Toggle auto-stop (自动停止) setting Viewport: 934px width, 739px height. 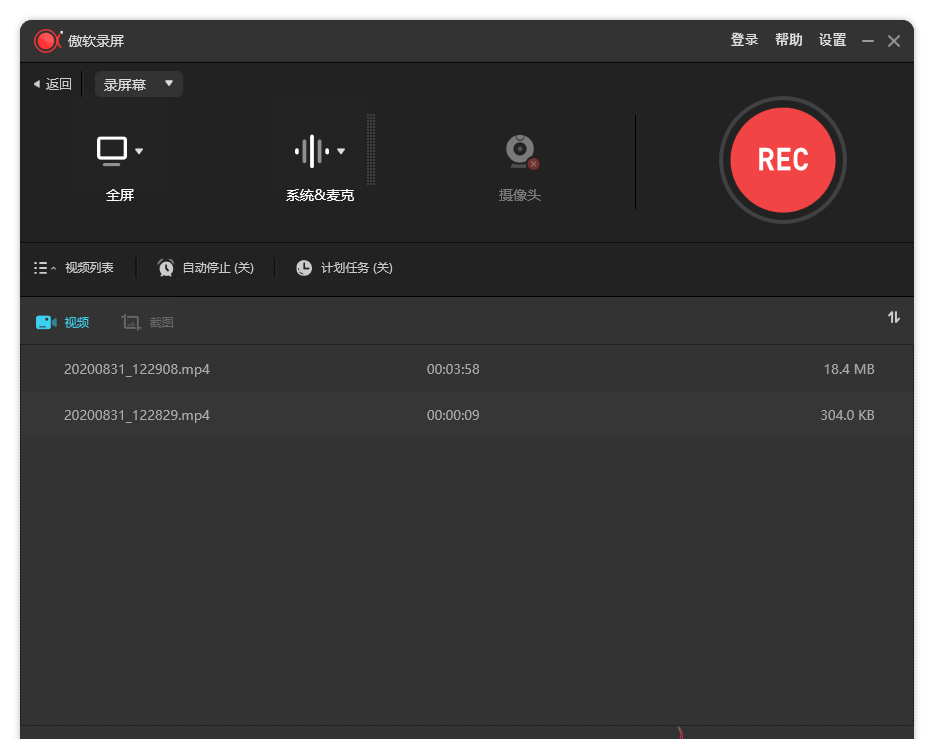click(217, 268)
